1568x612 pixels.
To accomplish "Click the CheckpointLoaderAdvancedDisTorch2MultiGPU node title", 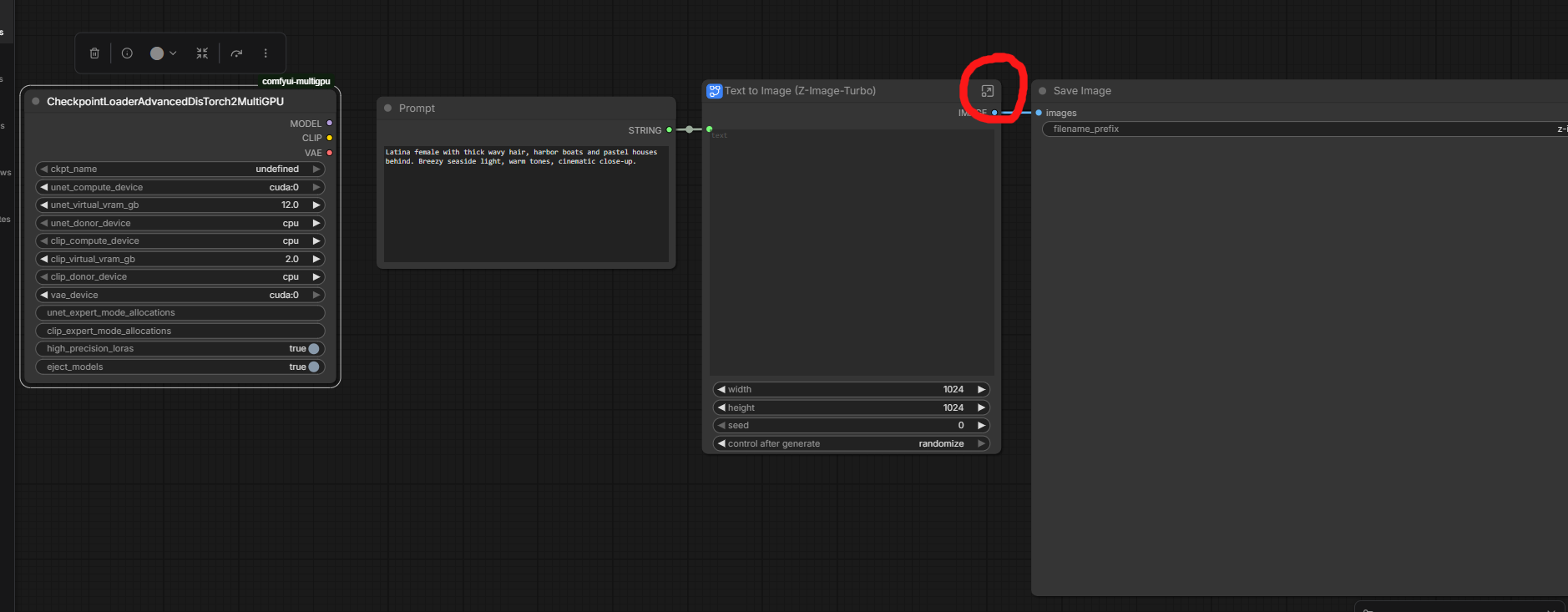I will coord(165,102).
